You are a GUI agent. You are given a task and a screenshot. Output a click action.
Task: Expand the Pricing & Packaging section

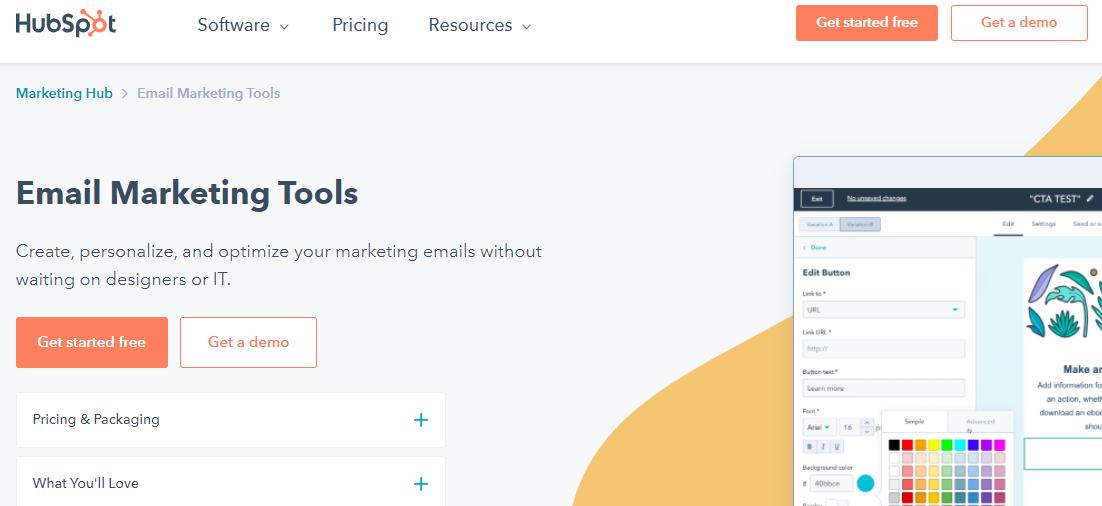pyautogui.click(x=231, y=420)
